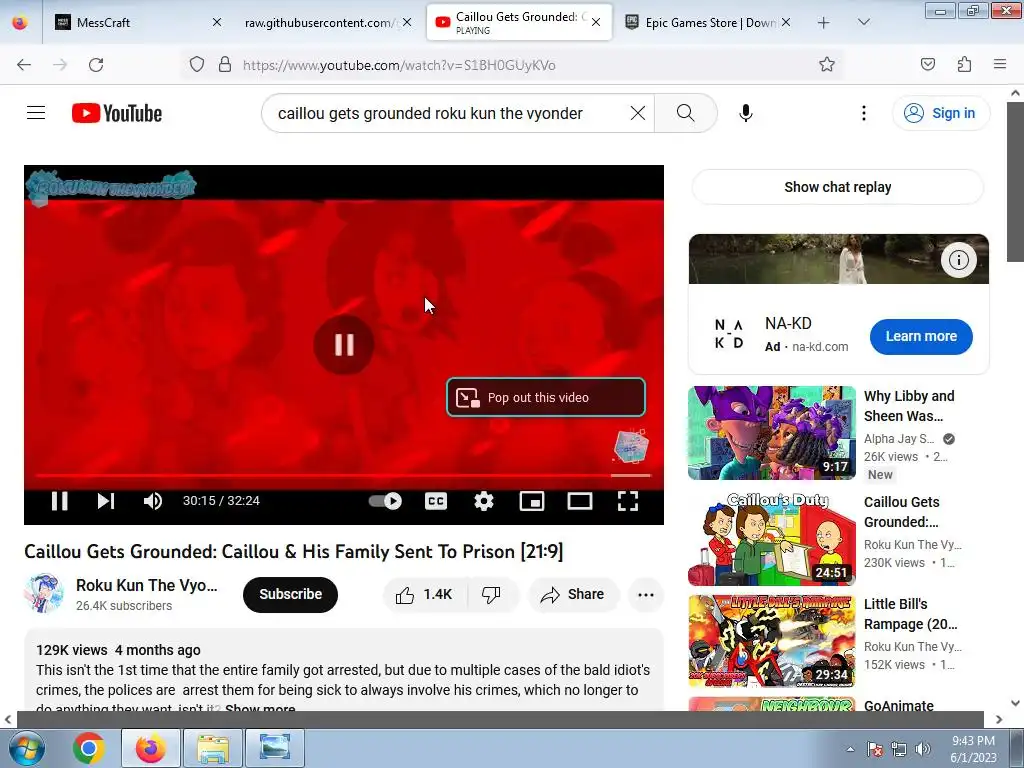Share the video

(x=573, y=594)
